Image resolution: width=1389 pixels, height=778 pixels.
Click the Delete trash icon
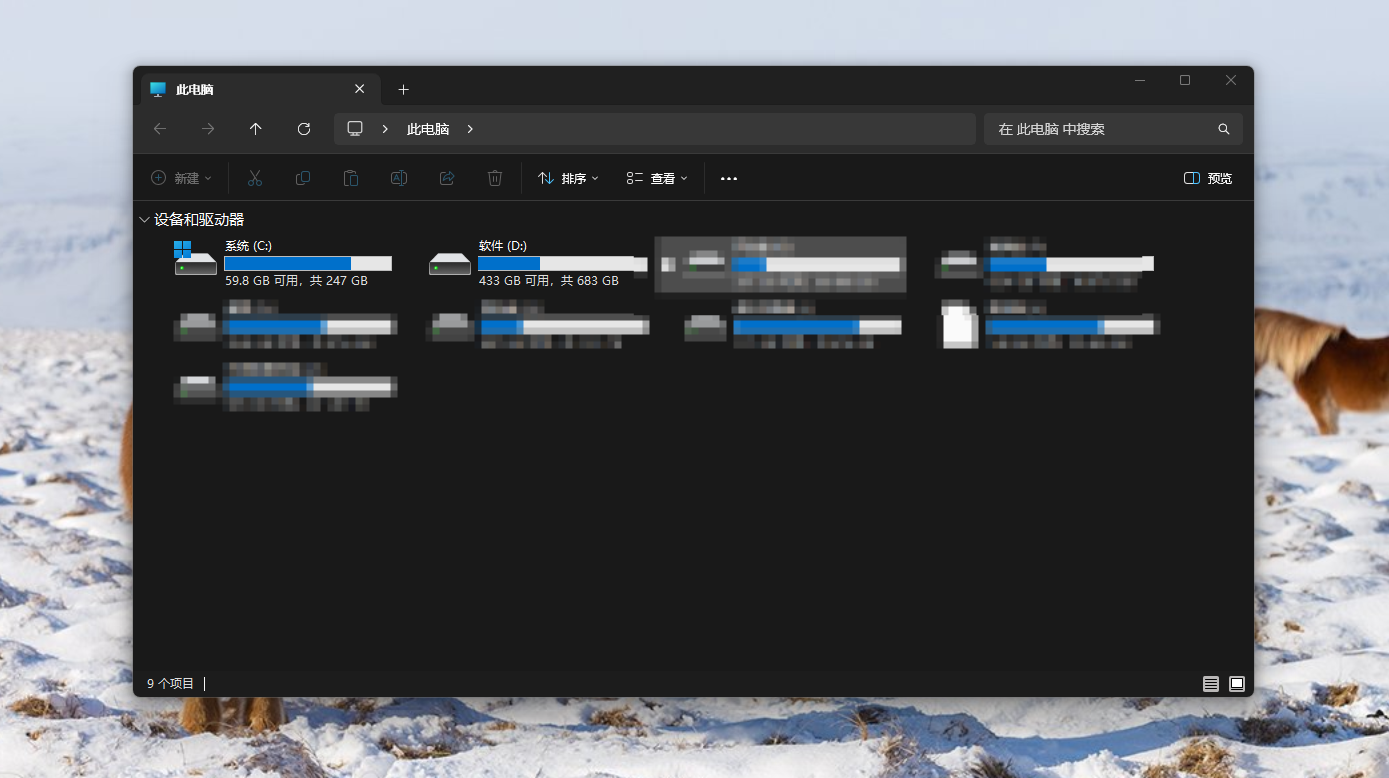tap(495, 178)
